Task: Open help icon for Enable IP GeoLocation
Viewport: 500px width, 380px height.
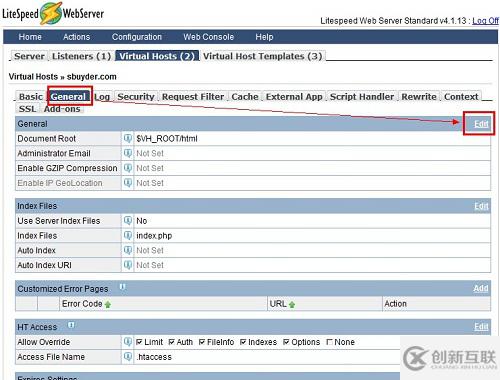Action: click(128, 183)
